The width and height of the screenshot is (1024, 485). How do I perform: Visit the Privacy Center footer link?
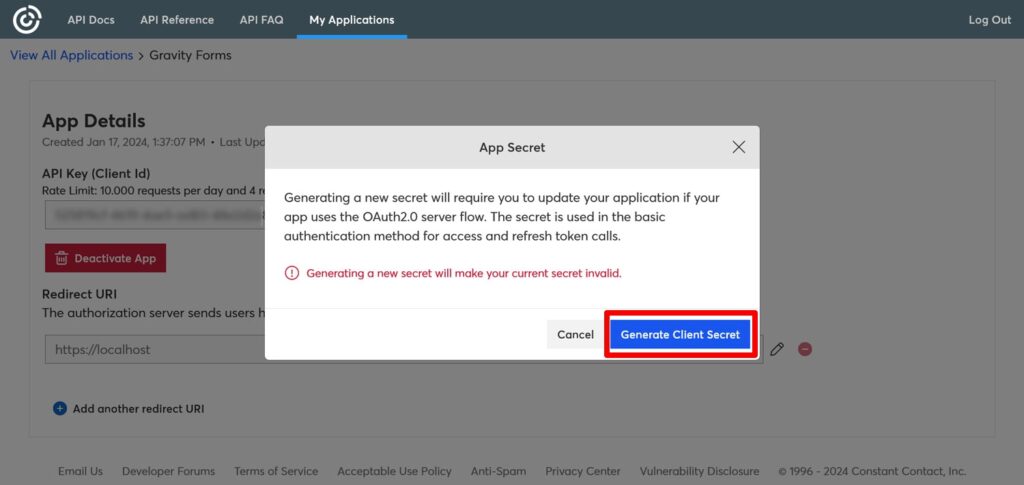582,471
